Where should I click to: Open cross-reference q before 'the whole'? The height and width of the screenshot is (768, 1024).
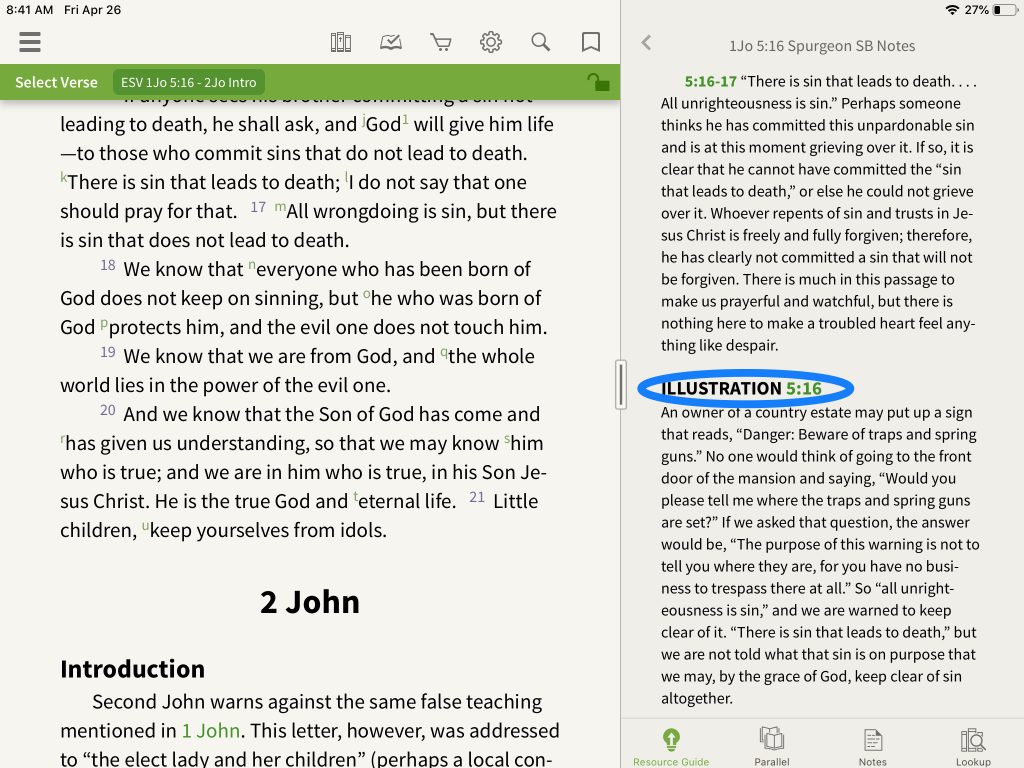click(444, 353)
